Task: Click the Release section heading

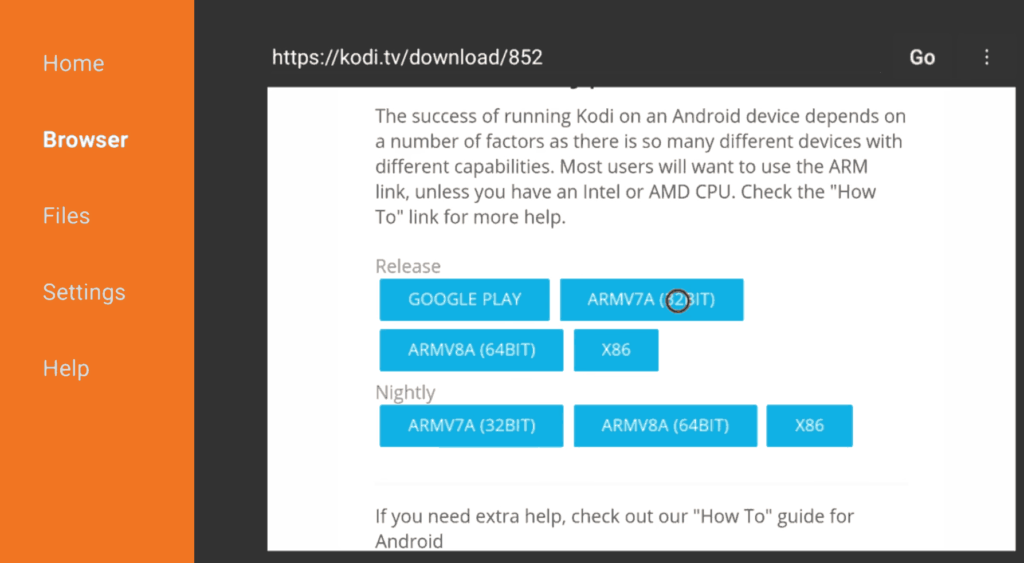Action: (x=407, y=266)
